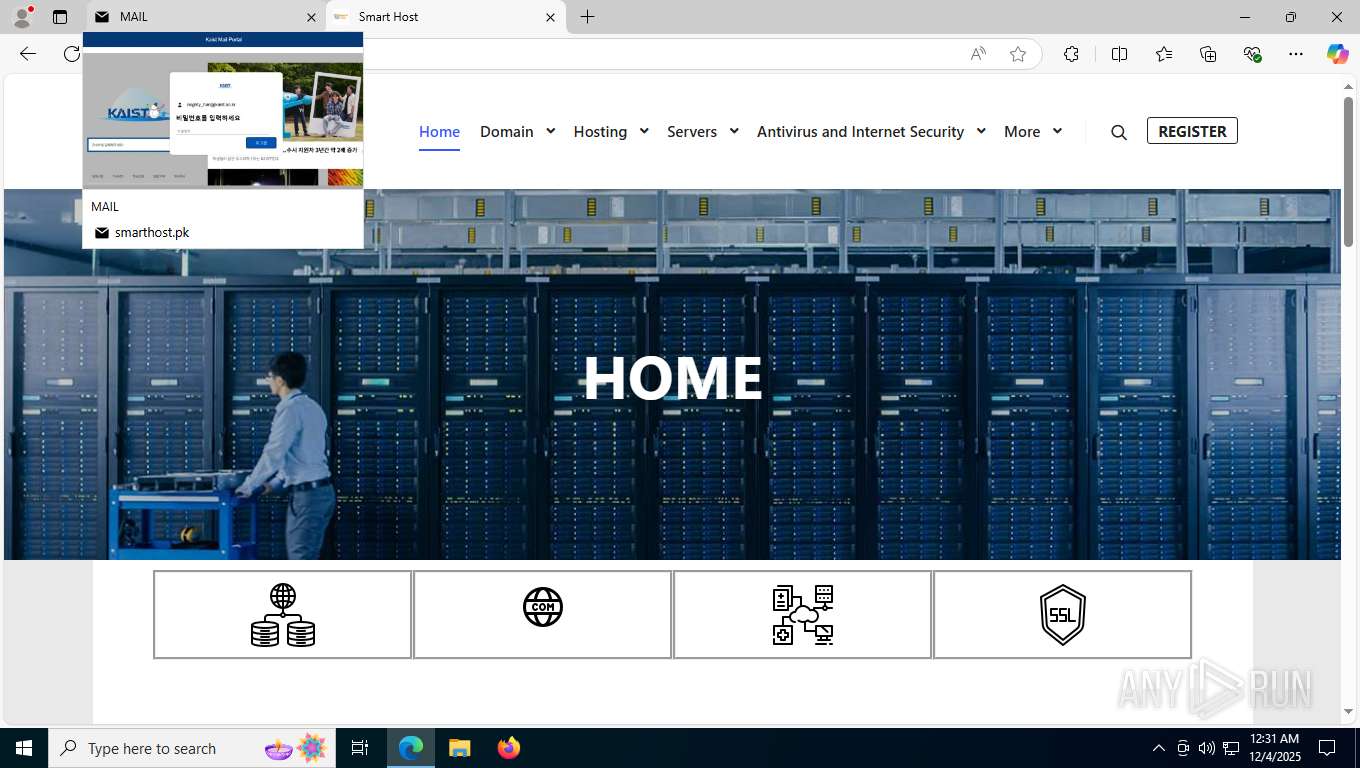Open the Windows Start menu
Image resolution: width=1360 pixels, height=768 pixels.
pyautogui.click(x=24, y=748)
